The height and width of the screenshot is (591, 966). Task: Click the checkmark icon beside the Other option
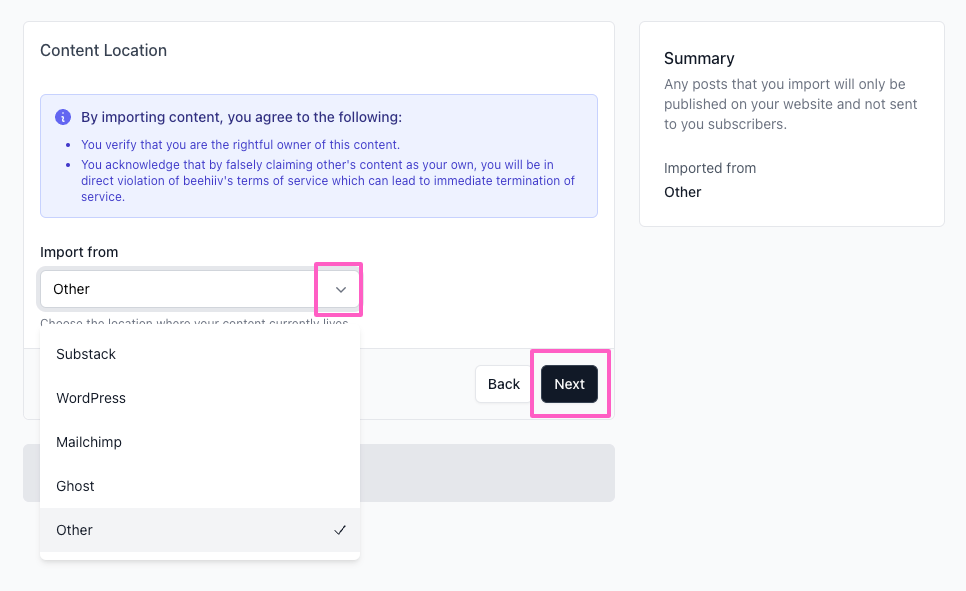tap(340, 530)
